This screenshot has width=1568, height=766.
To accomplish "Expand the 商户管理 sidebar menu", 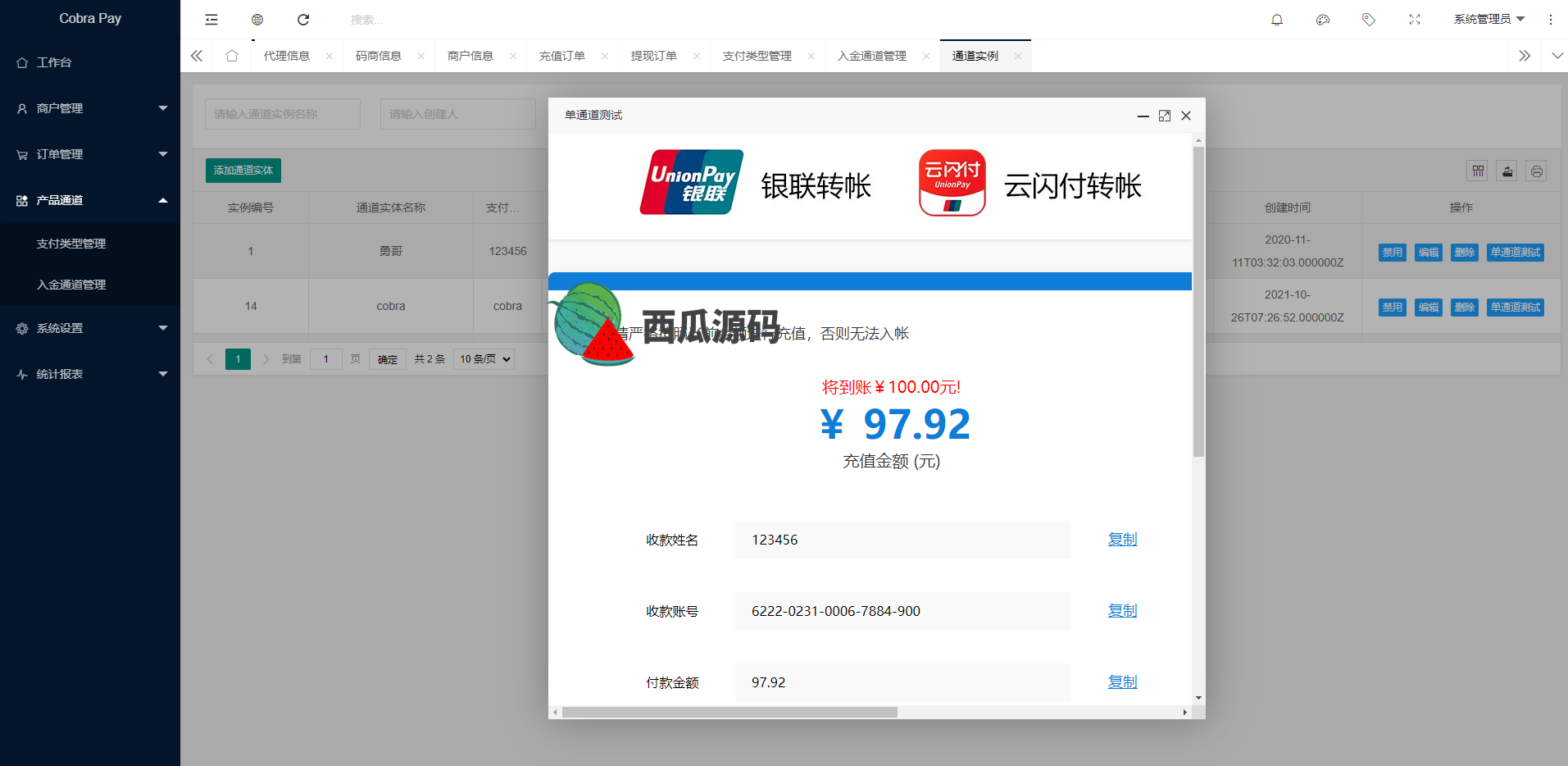I will (90, 108).
